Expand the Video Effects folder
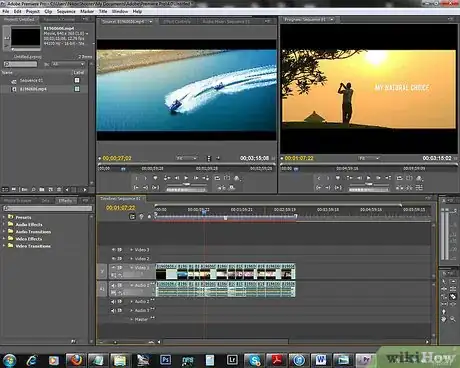 pyautogui.click(x=4, y=239)
